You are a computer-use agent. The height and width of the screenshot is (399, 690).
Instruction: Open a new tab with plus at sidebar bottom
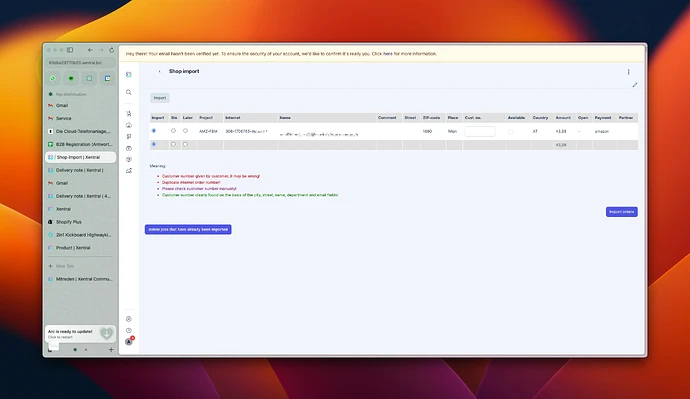coord(111,350)
